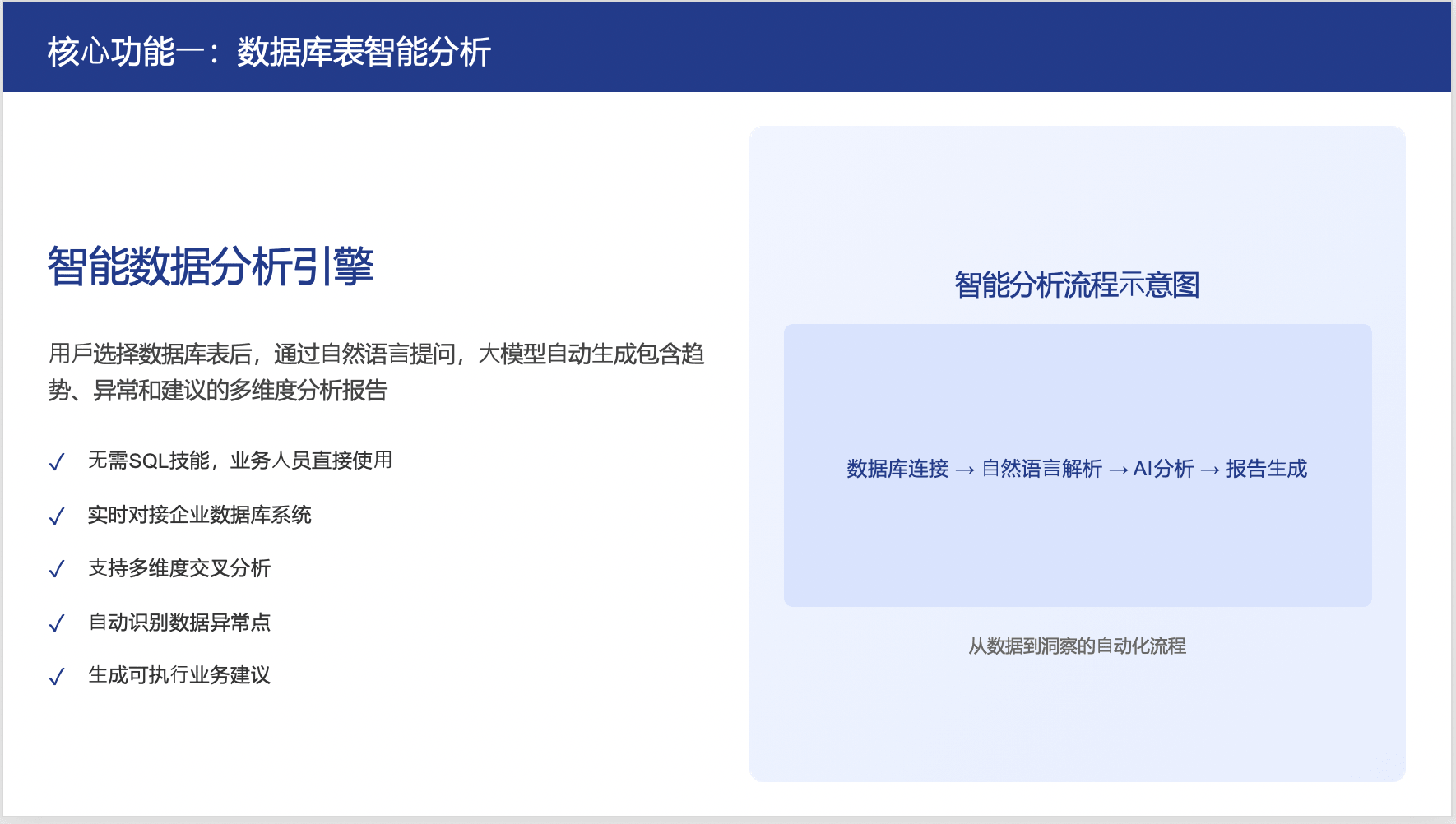Click the 报告生成 flow step
Image resolution: width=1456 pixels, height=824 pixels.
tap(1266, 469)
